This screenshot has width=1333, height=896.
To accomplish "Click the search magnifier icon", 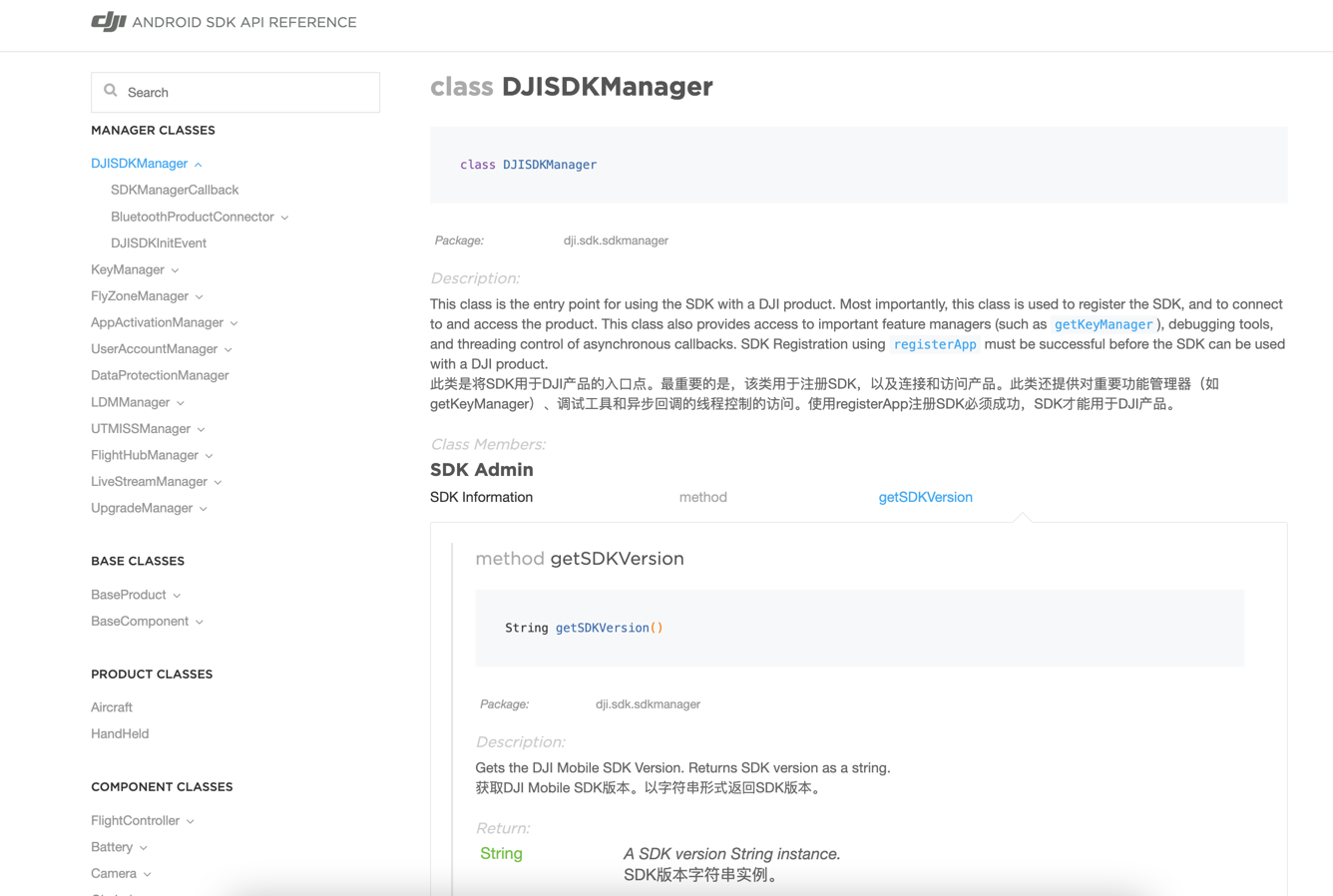I will click(x=111, y=91).
